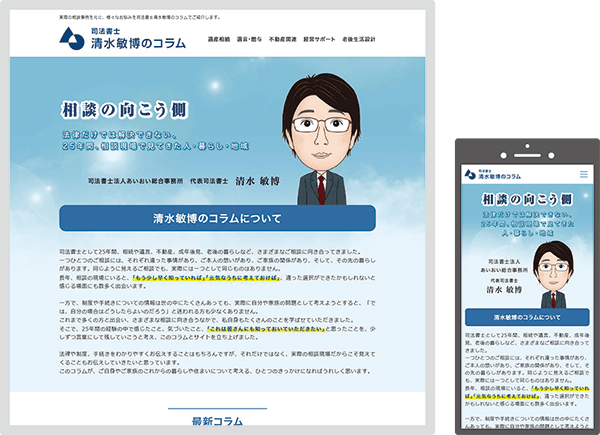
Task: Click the mobile 清水敏博のコラムについて button
Action: coord(527,317)
